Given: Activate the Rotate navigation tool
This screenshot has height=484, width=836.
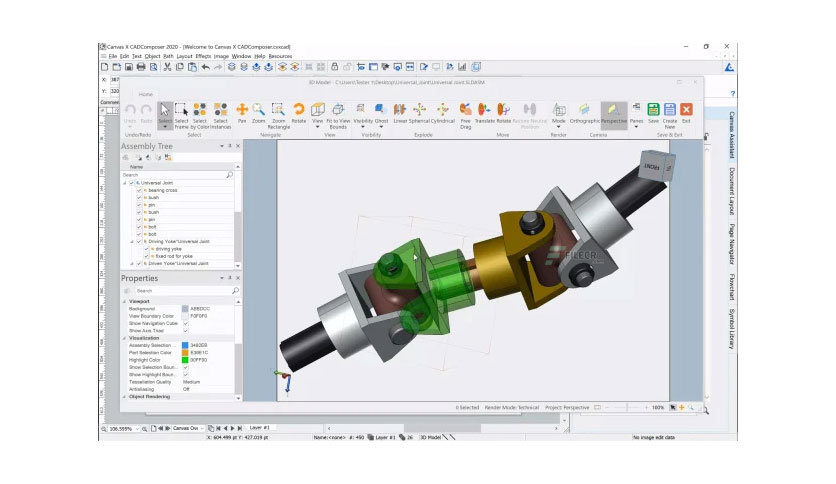Looking at the screenshot, I should tap(299, 113).
